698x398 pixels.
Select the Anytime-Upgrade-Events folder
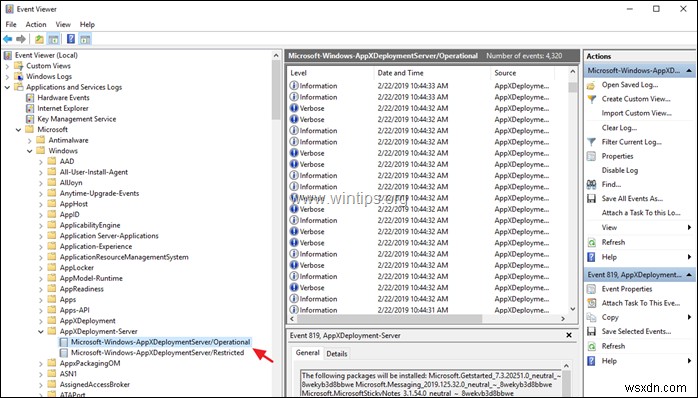pos(99,194)
